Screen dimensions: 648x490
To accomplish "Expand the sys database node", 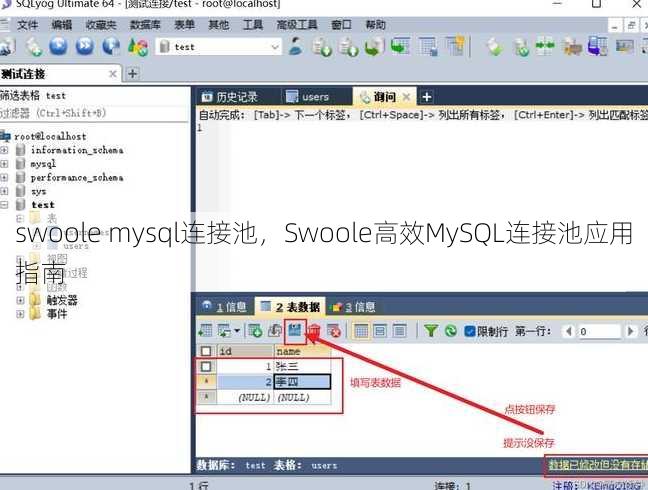I will (x=4, y=191).
